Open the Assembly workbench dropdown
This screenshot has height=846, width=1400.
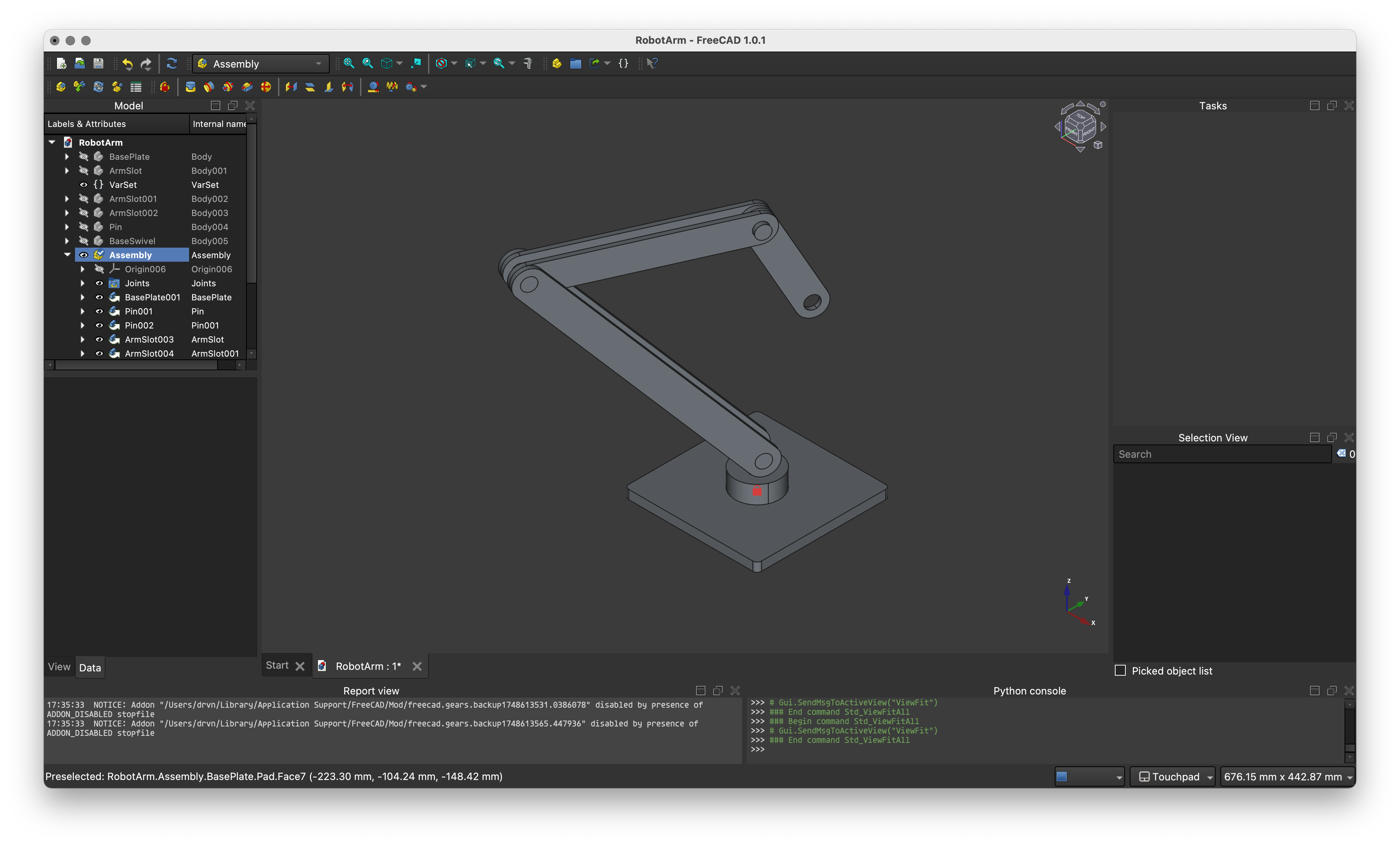coord(261,64)
